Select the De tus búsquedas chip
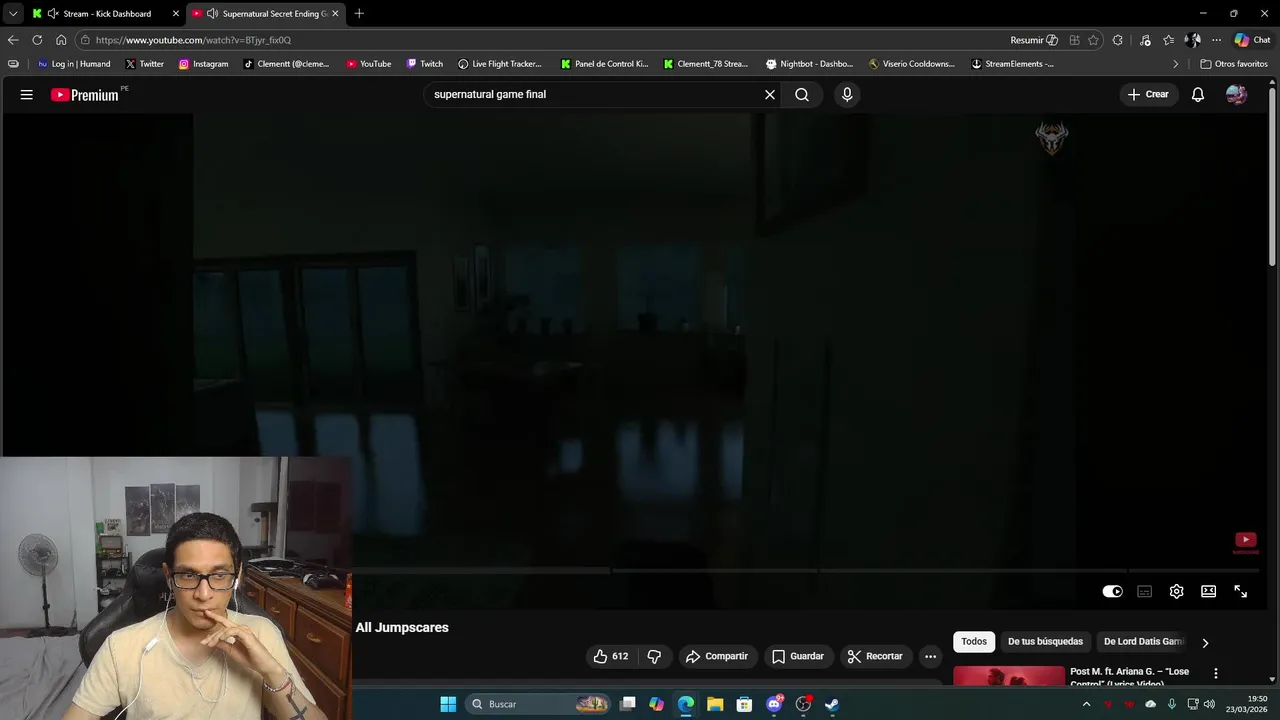Screen dimensions: 1280x720 tap(1045, 642)
